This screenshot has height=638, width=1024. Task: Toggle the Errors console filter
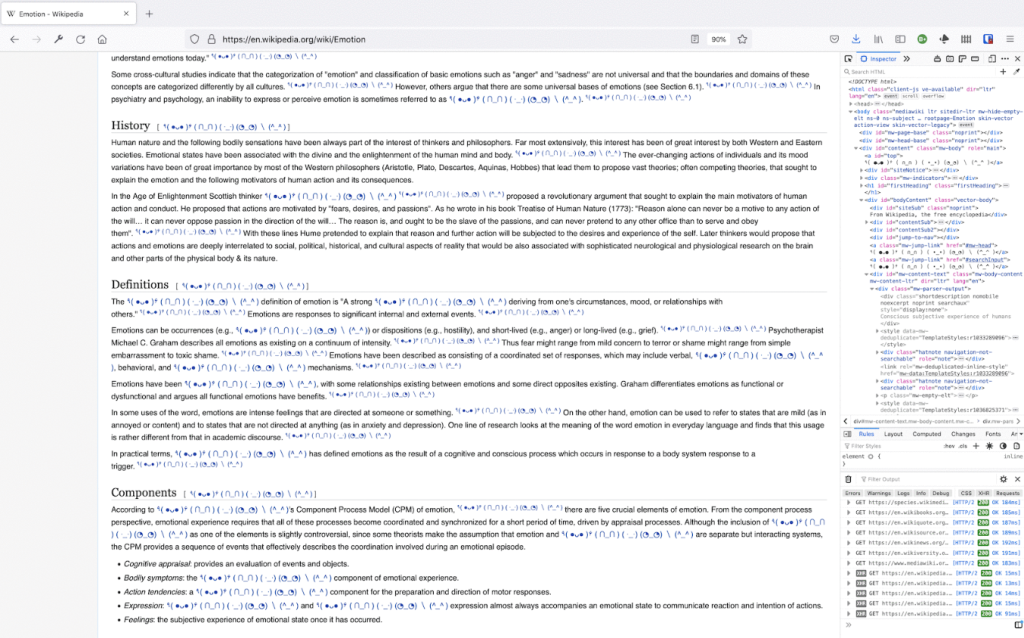[853, 493]
